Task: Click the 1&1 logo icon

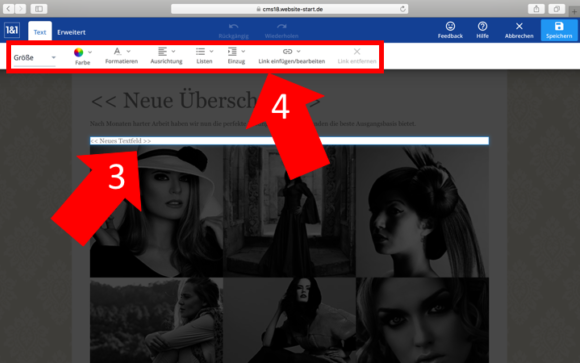Action: [12, 30]
